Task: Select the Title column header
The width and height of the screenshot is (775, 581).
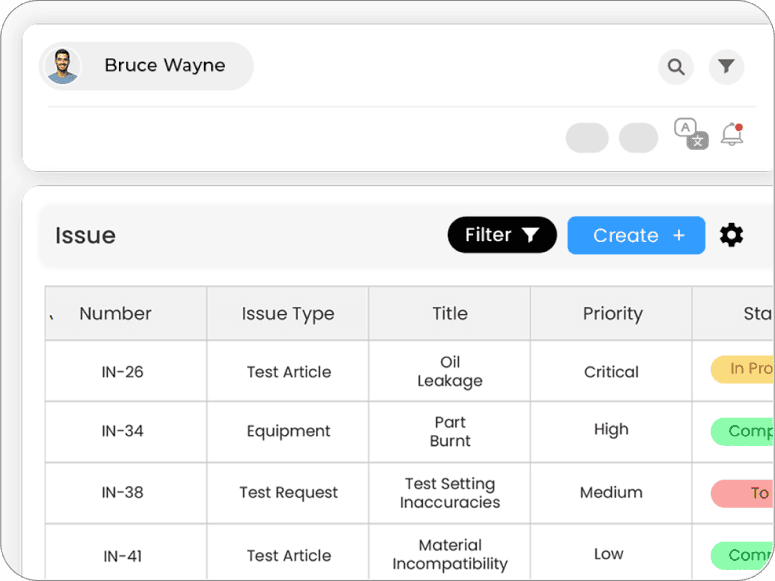Action: [450, 313]
